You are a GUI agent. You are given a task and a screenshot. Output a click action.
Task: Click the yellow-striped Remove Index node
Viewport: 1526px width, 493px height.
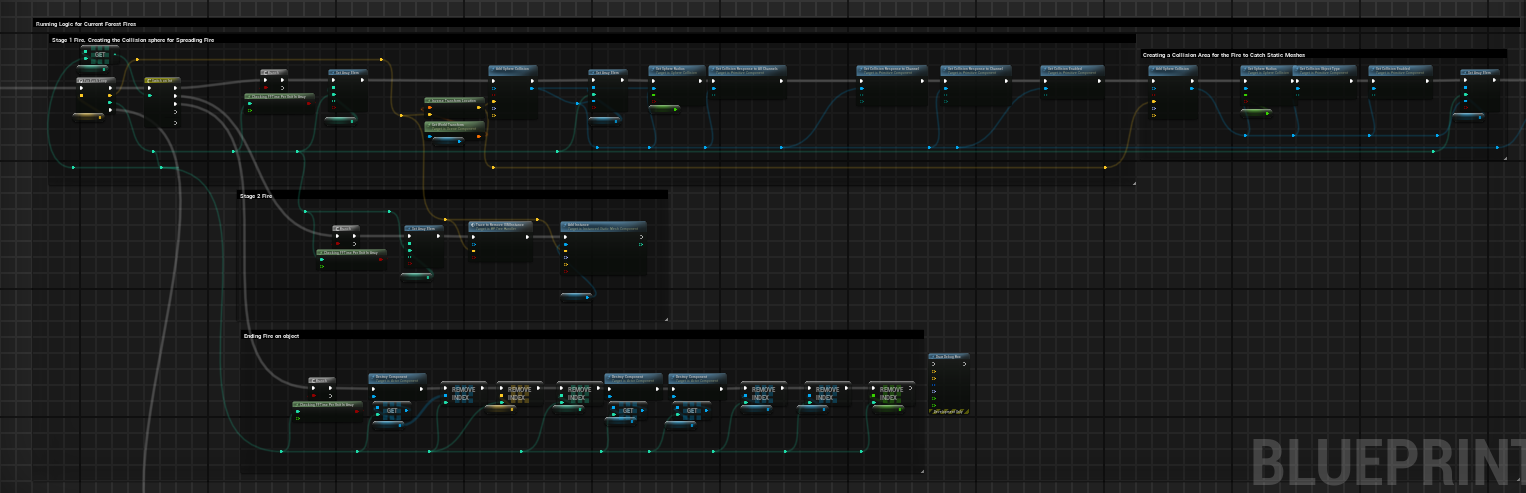516,393
